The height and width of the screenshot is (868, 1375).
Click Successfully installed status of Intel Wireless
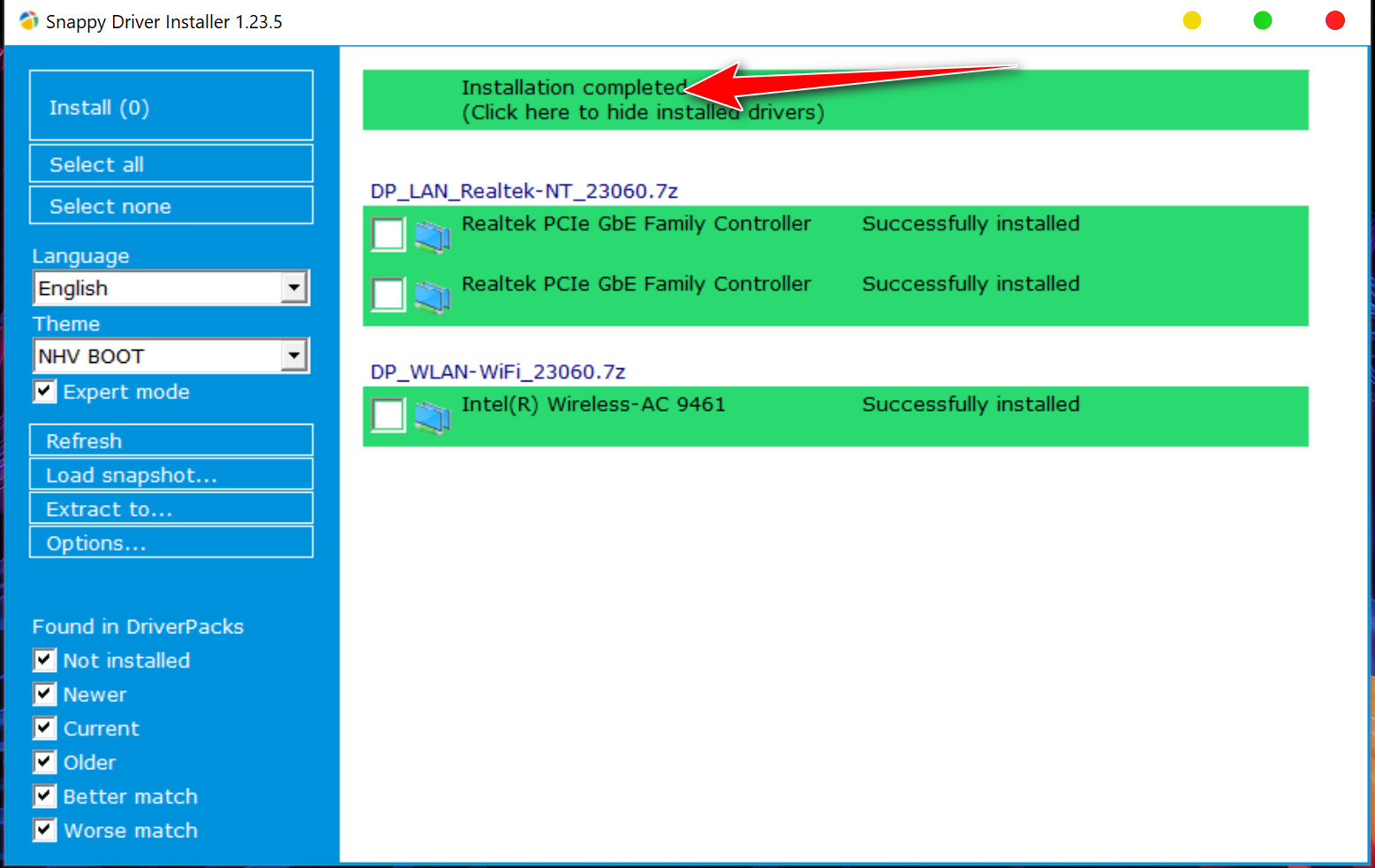click(971, 404)
